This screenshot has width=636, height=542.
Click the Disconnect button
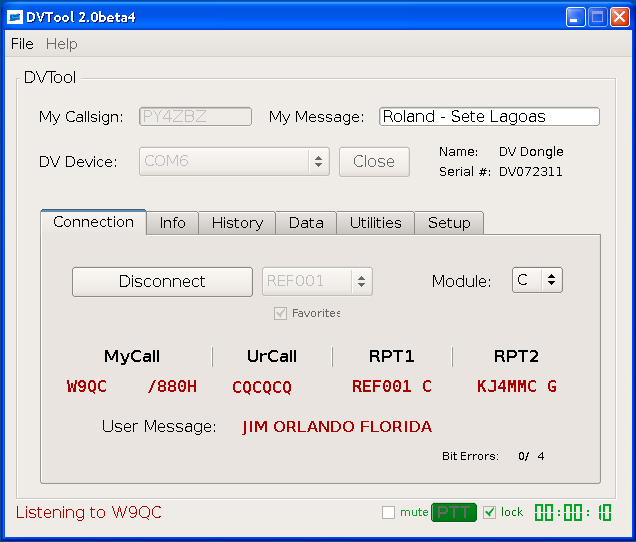pos(162,282)
